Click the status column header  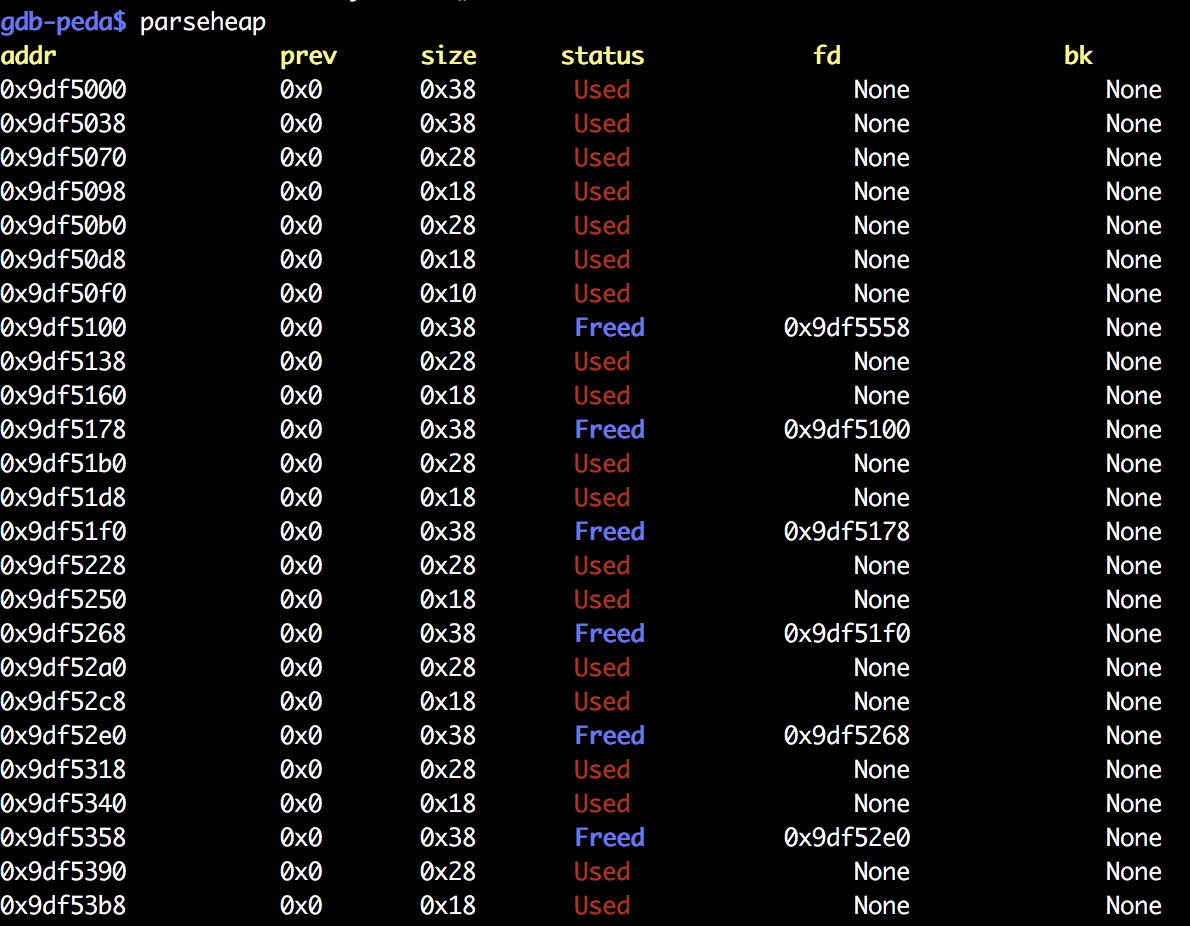click(x=602, y=55)
